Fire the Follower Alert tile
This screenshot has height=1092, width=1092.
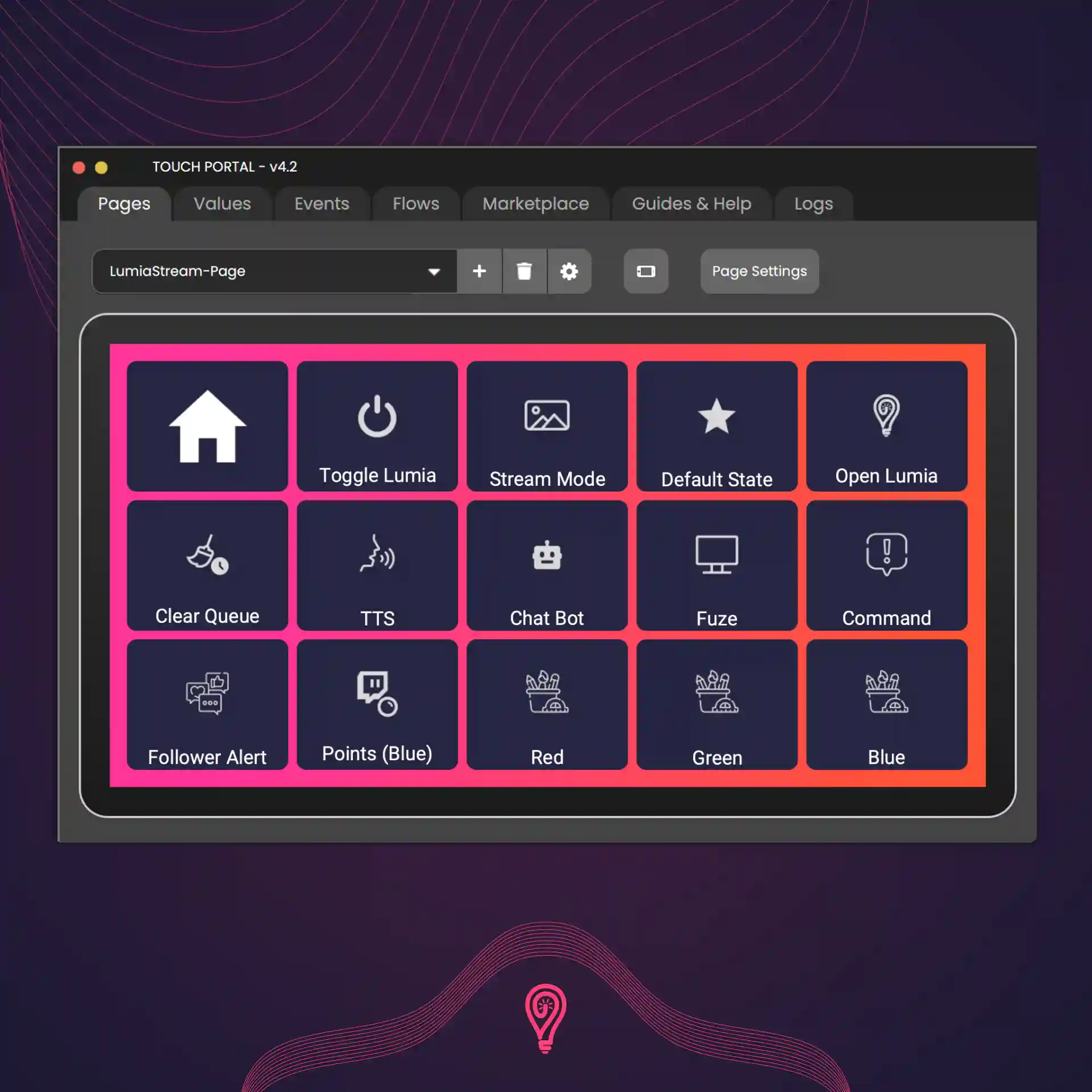point(207,705)
